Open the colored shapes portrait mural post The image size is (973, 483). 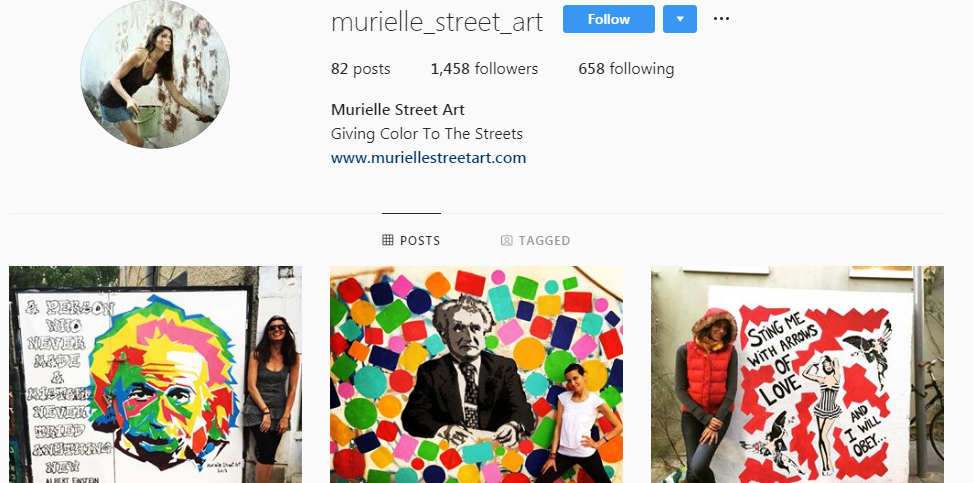[x=476, y=374]
